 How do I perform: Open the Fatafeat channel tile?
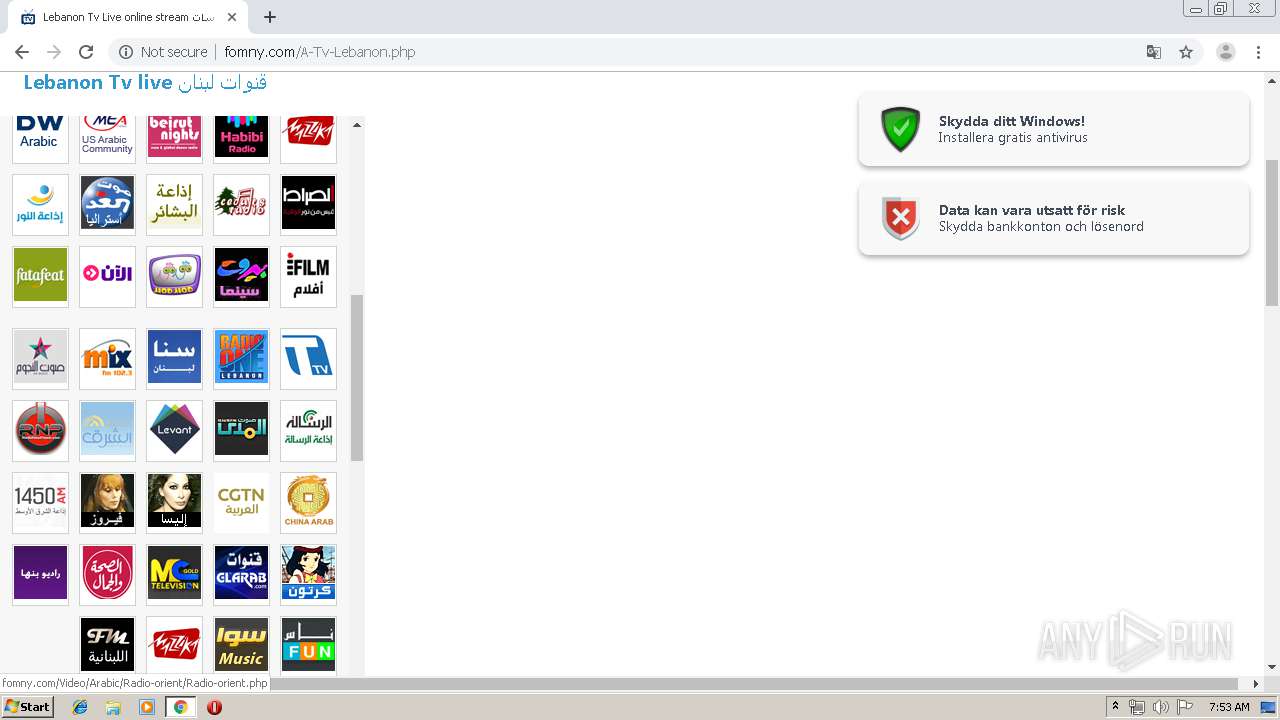(40, 276)
